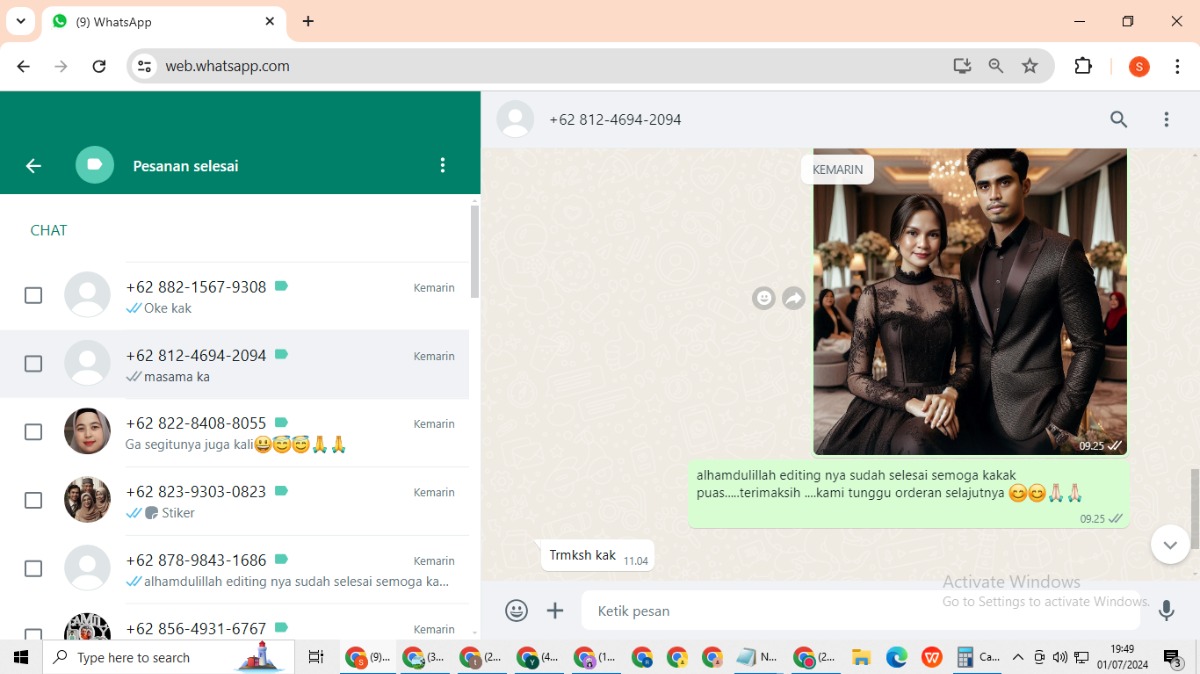Show hidden system tray icons
This screenshot has height=674, width=1200.
point(1018,657)
